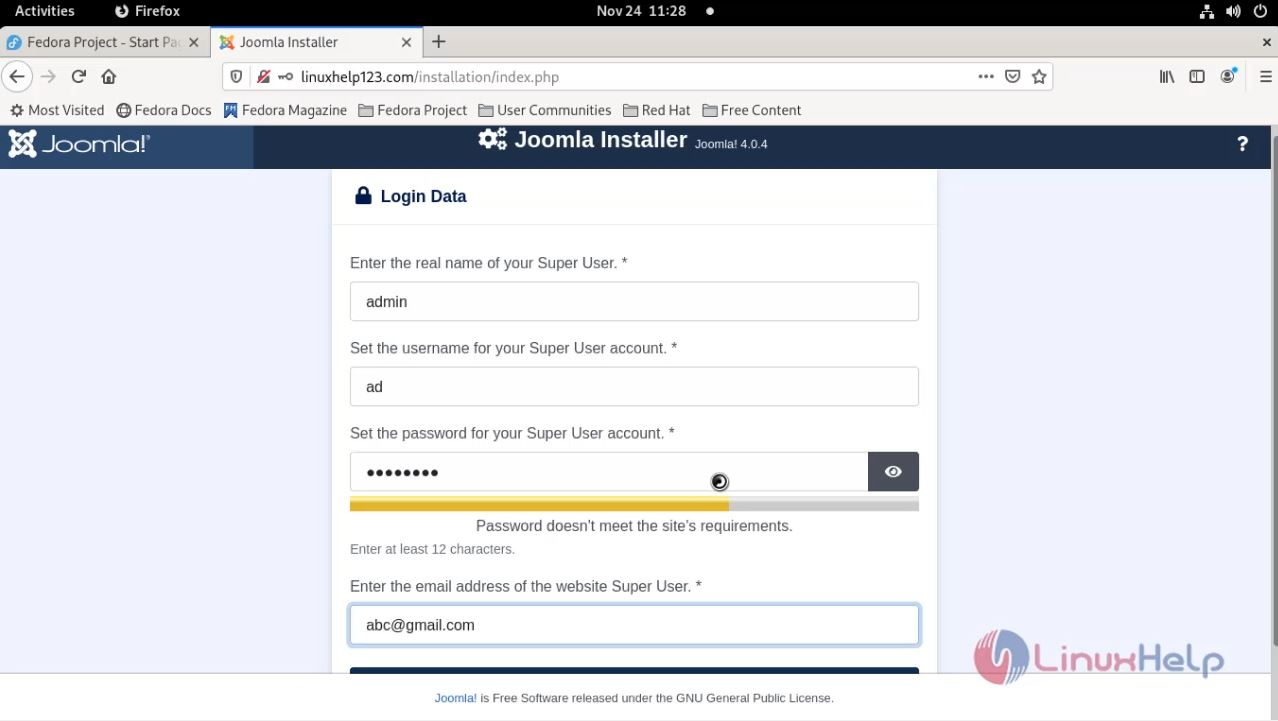
Task: Go back using the browser back arrow
Action: [x=16, y=76]
